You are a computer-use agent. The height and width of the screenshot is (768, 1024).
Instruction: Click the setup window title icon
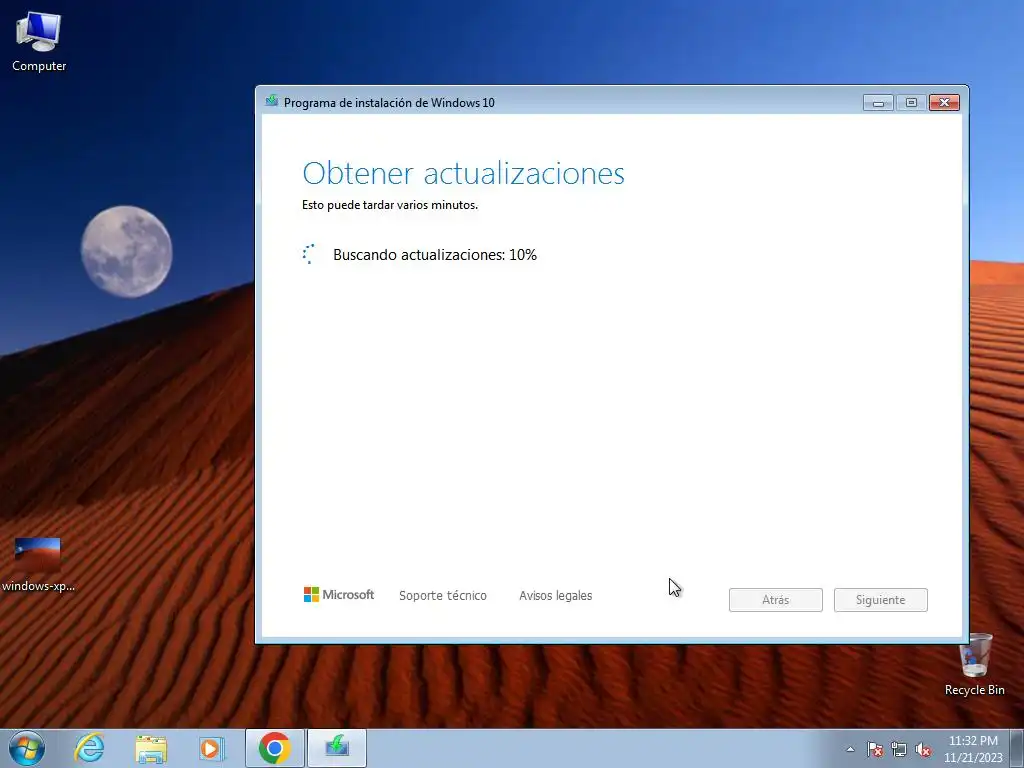pos(272,101)
